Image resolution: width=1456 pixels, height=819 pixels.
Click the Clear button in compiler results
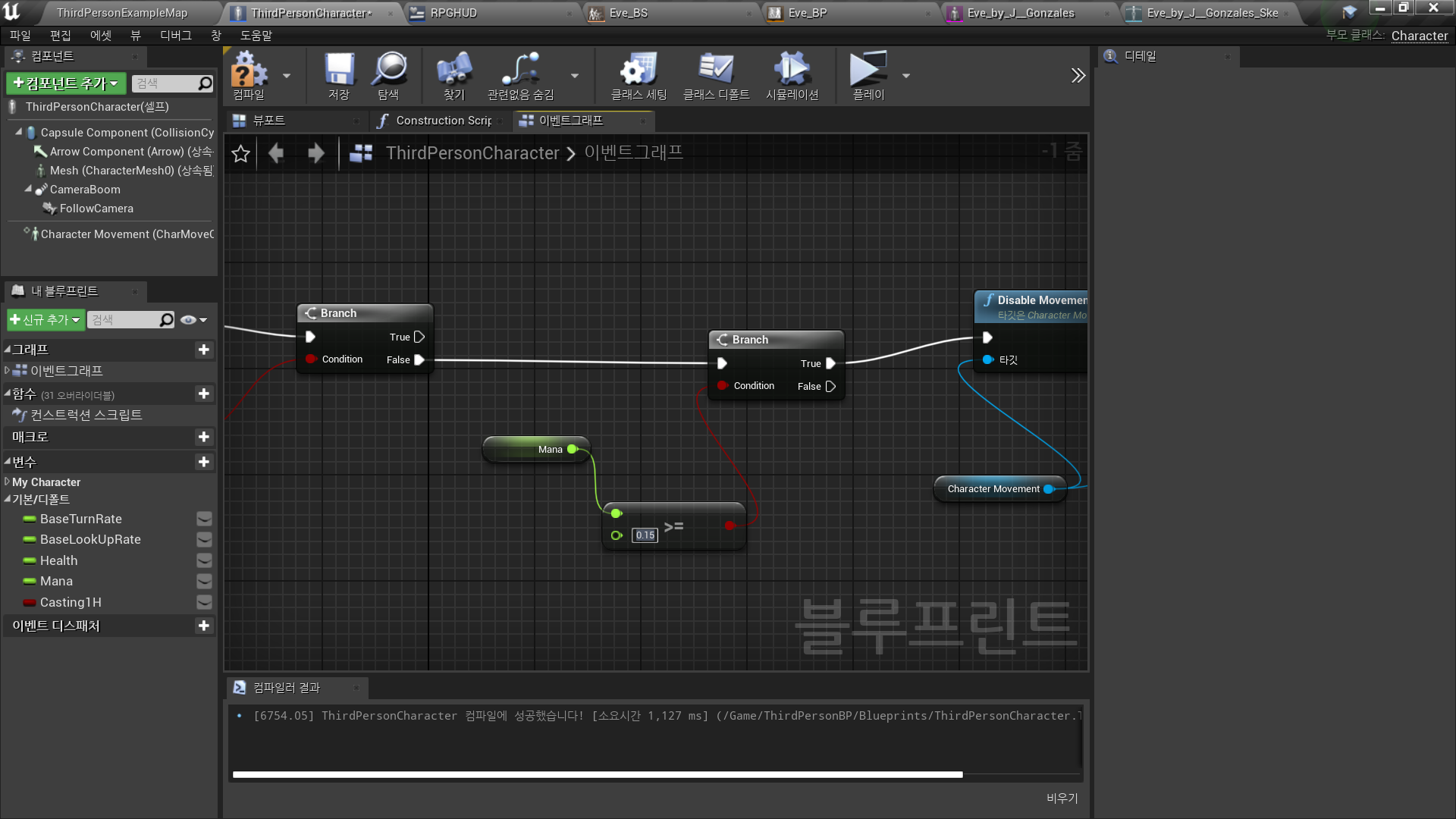pos(1062,798)
